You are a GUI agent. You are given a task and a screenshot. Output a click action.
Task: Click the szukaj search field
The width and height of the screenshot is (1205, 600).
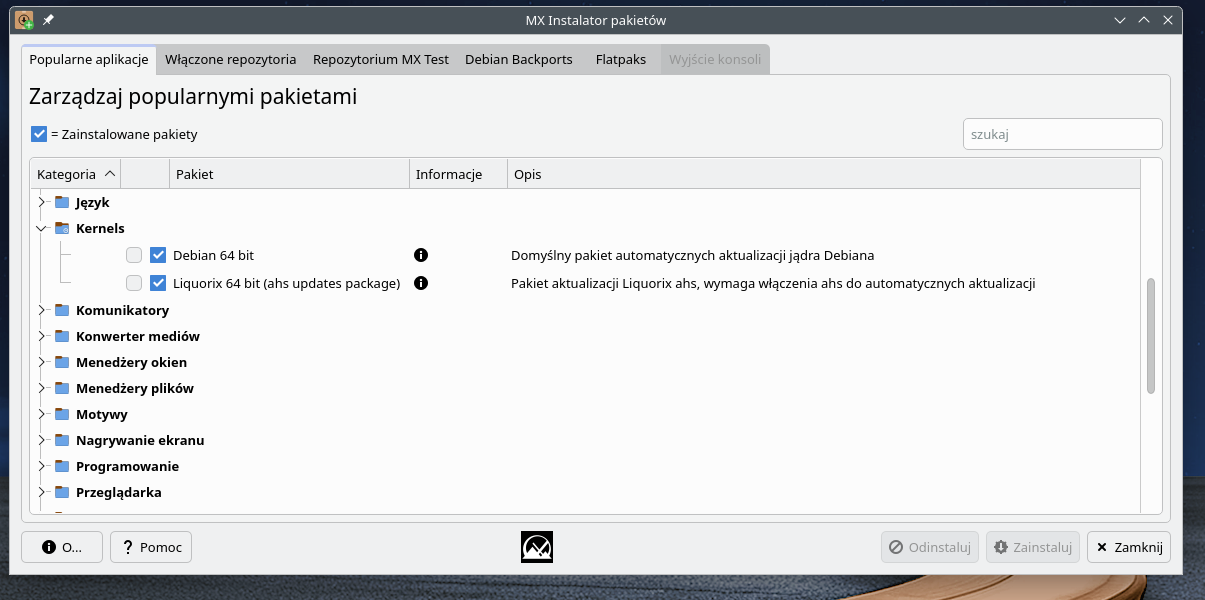click(x=1063, y=134)
